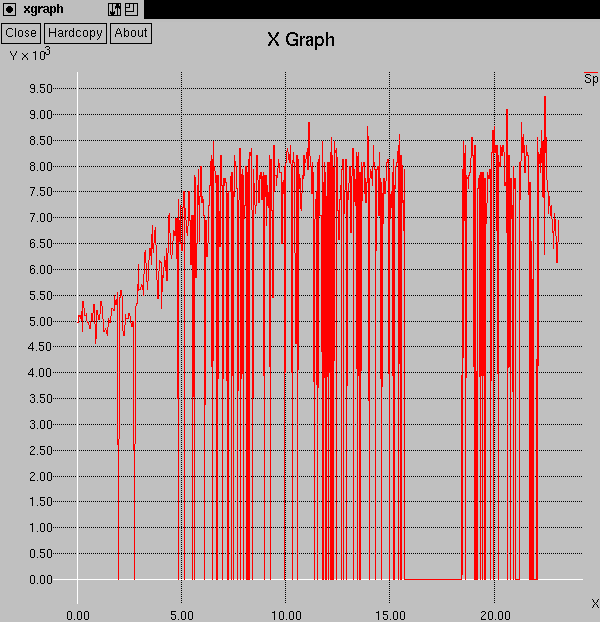Click the Y × 10³ axis unit label

click(29, 55)
